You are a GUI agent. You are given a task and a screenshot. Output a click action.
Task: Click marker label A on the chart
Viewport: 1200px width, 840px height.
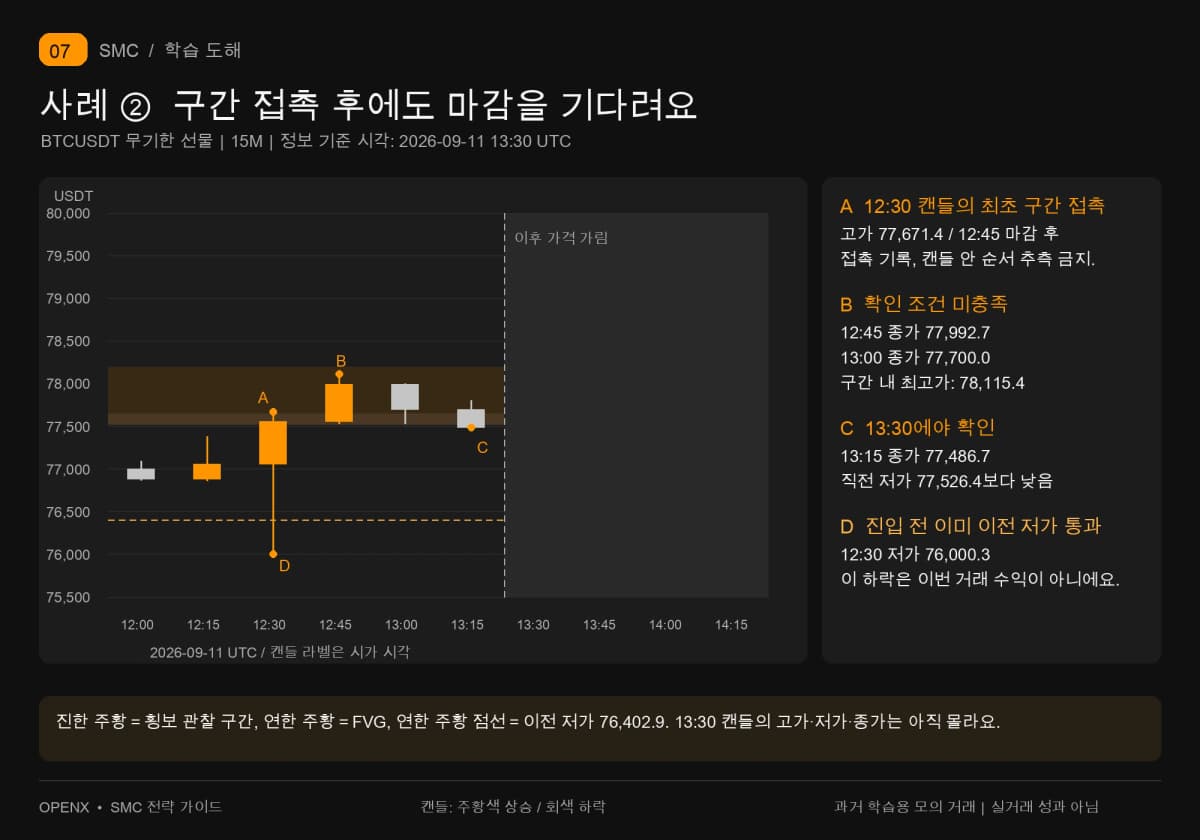pos(263,398)
